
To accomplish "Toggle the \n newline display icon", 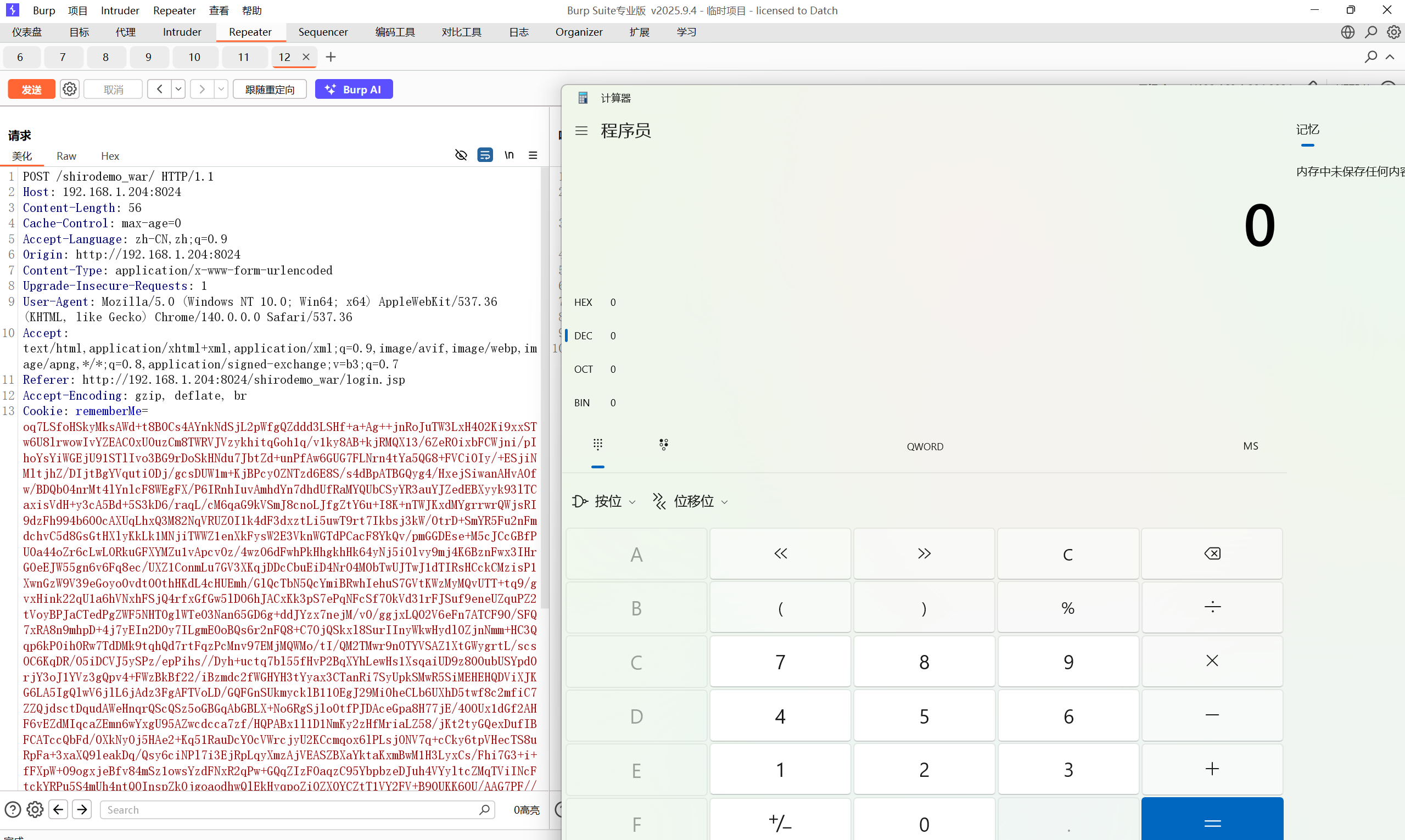I will [x=509, y=155].
